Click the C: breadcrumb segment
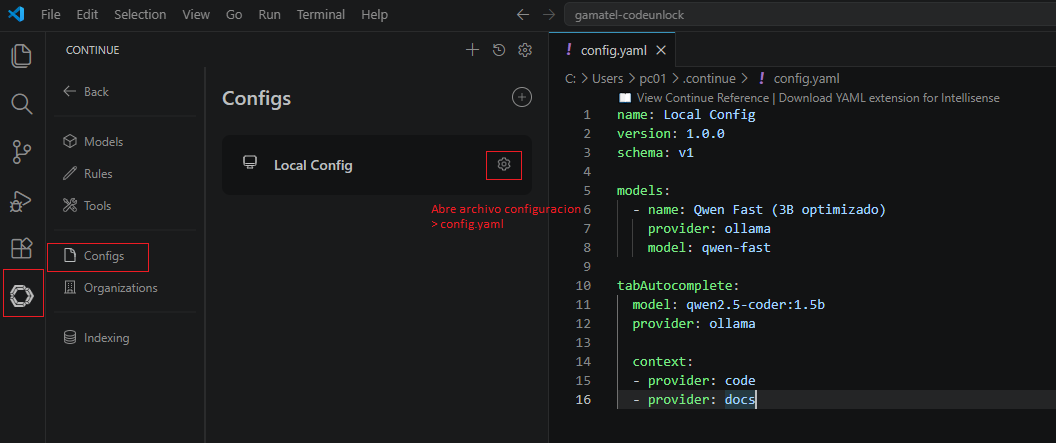 (x=570, y=78)
